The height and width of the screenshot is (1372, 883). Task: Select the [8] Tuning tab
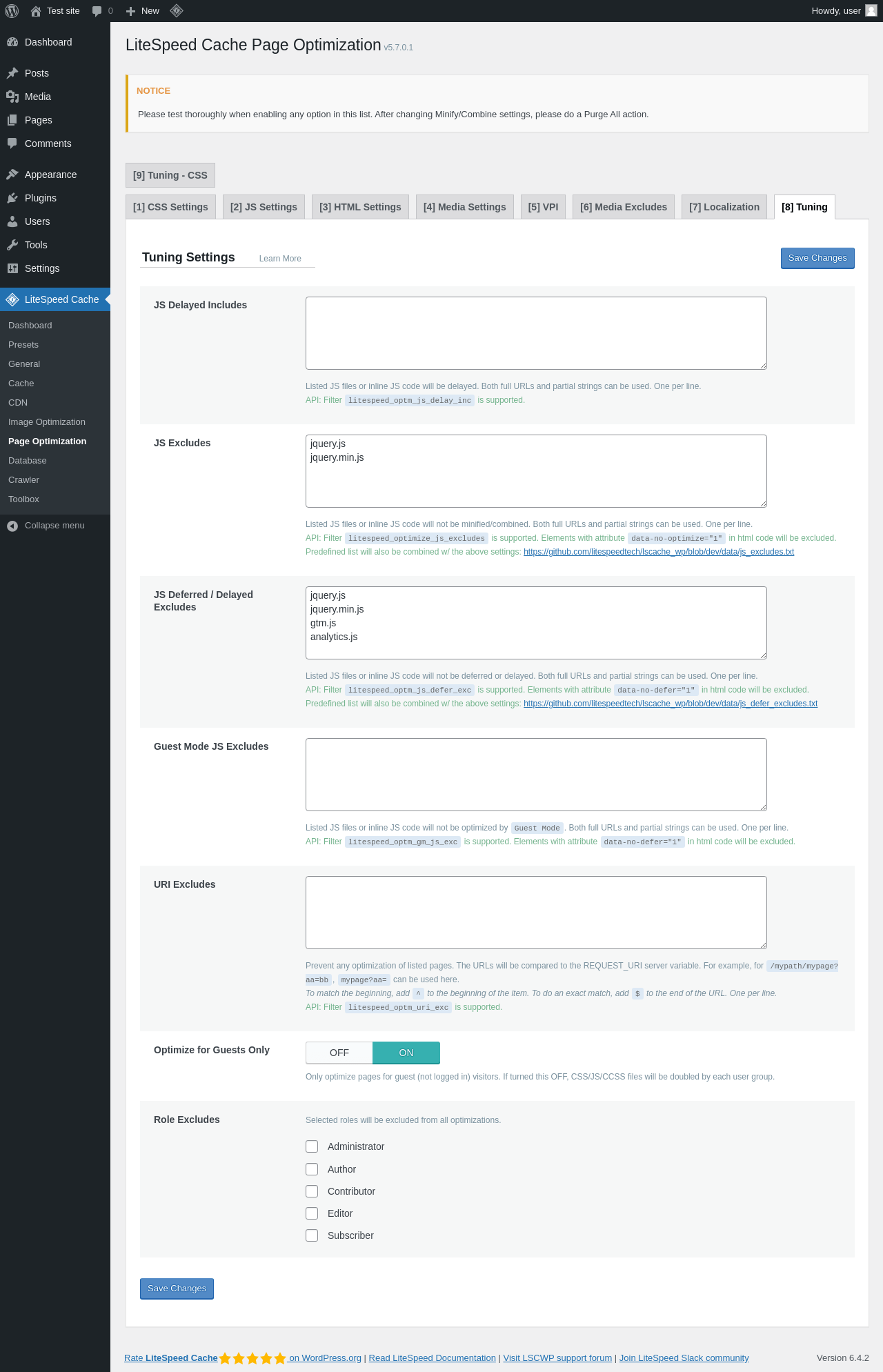(804, 207)
